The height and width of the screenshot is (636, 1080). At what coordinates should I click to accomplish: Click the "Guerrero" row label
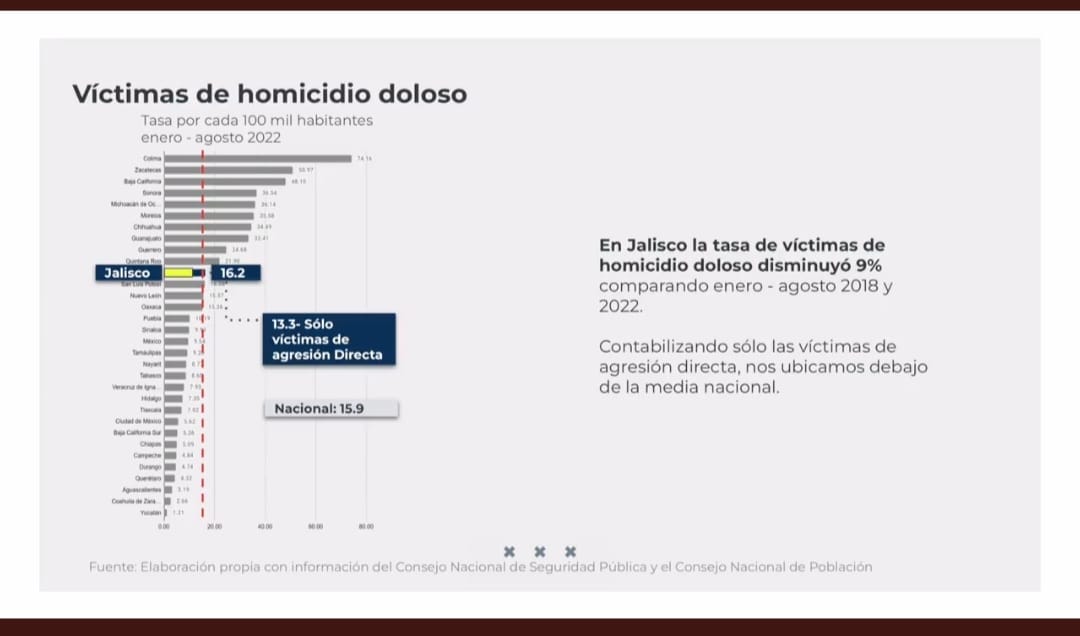click(x=149, y=250)
